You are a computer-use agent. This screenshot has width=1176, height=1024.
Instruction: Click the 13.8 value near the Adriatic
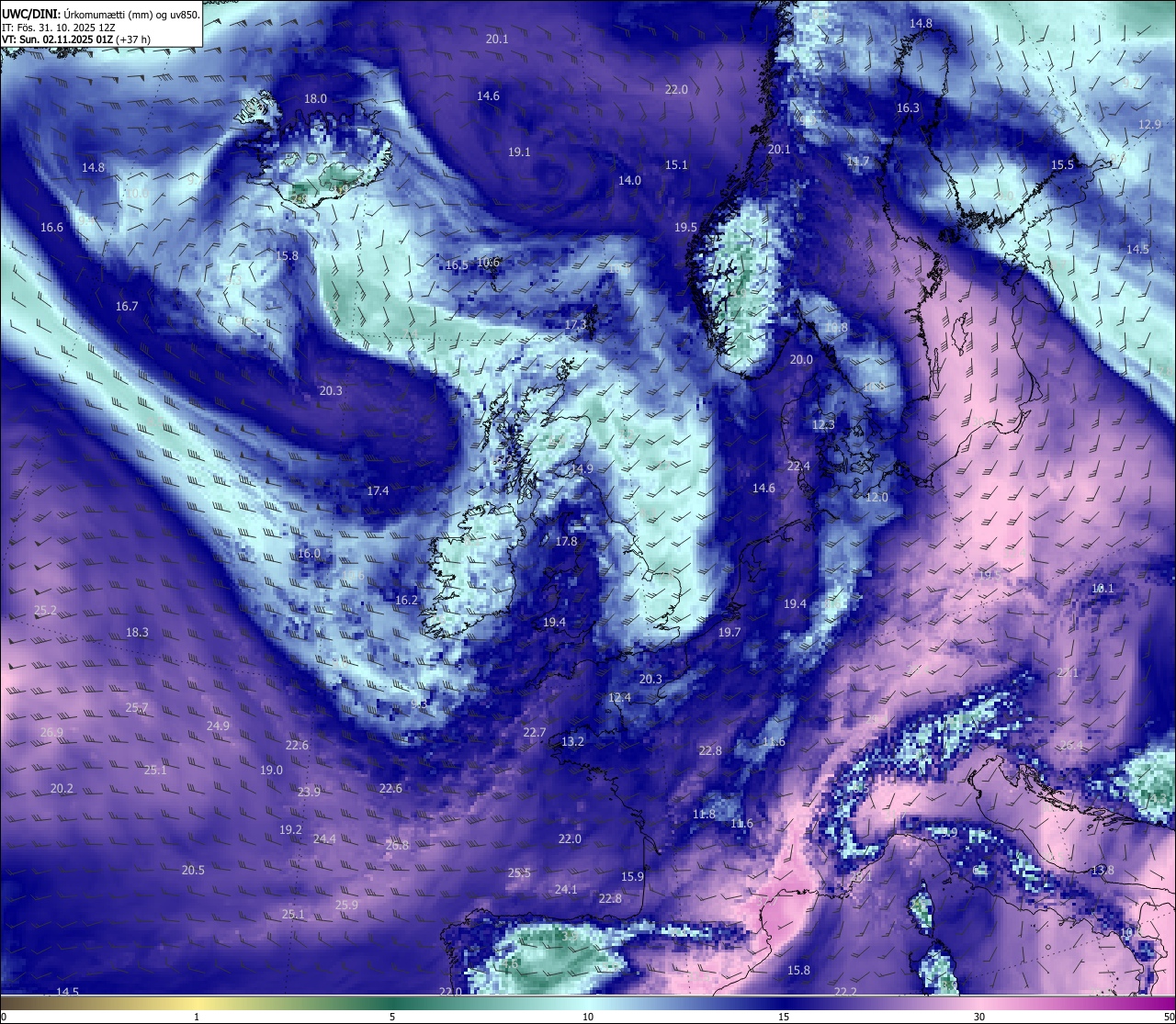[x=1102, y=870]
